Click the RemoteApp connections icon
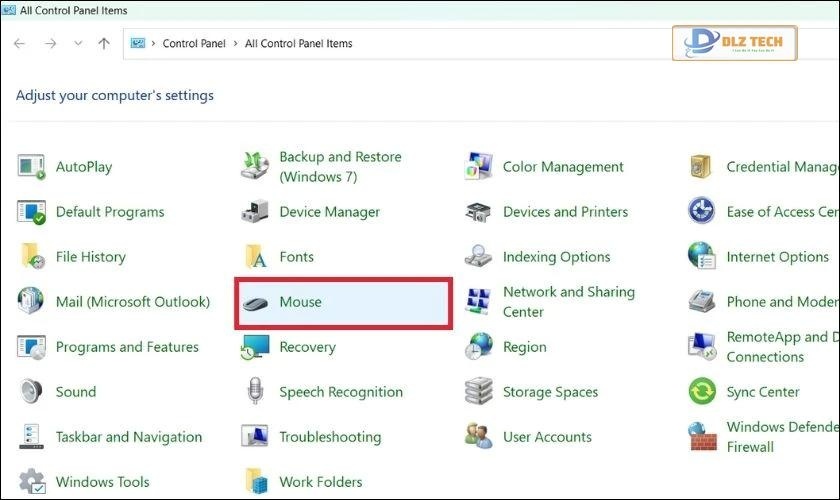840x500 pixels. click(x=702, y=347)
